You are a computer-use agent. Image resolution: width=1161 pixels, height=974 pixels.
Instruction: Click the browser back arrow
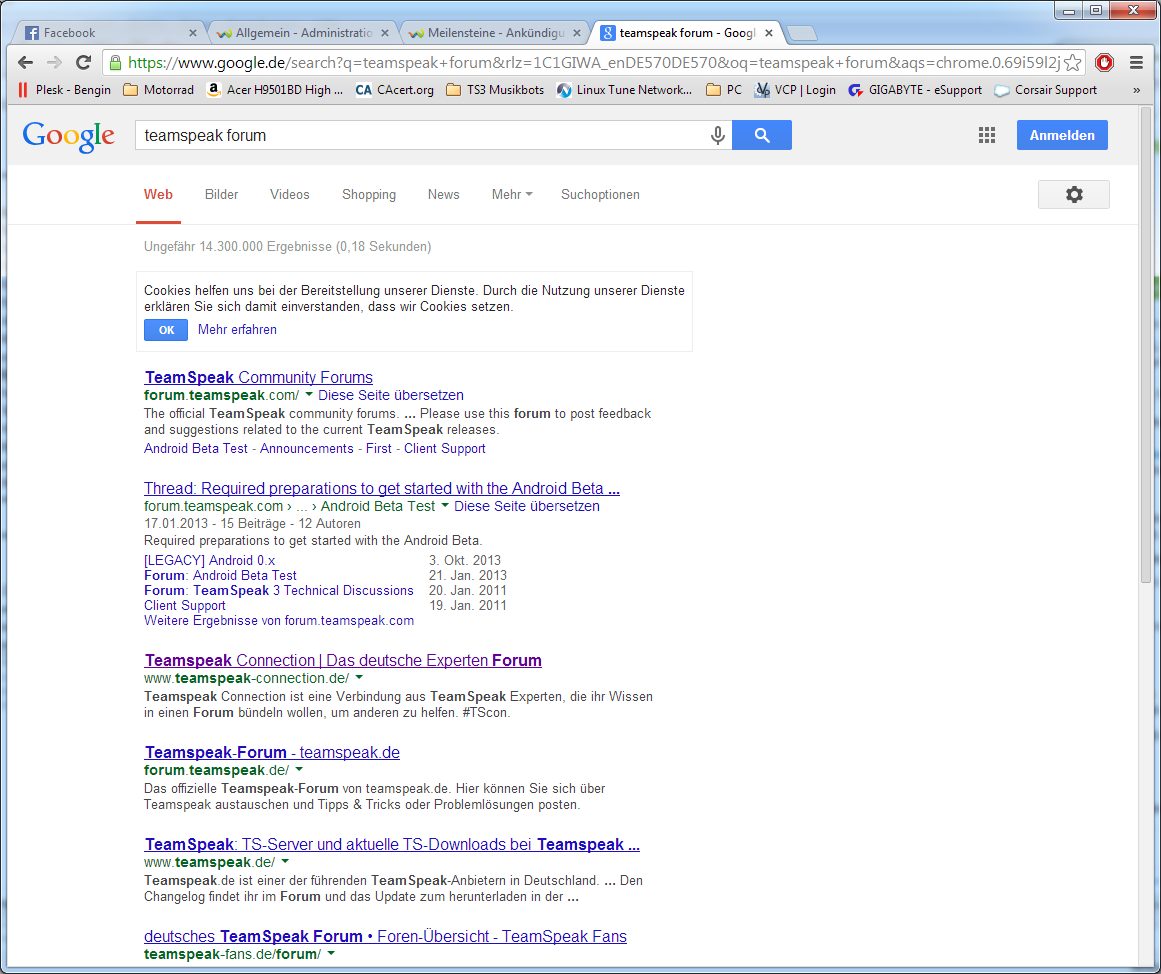coord(26,62)
